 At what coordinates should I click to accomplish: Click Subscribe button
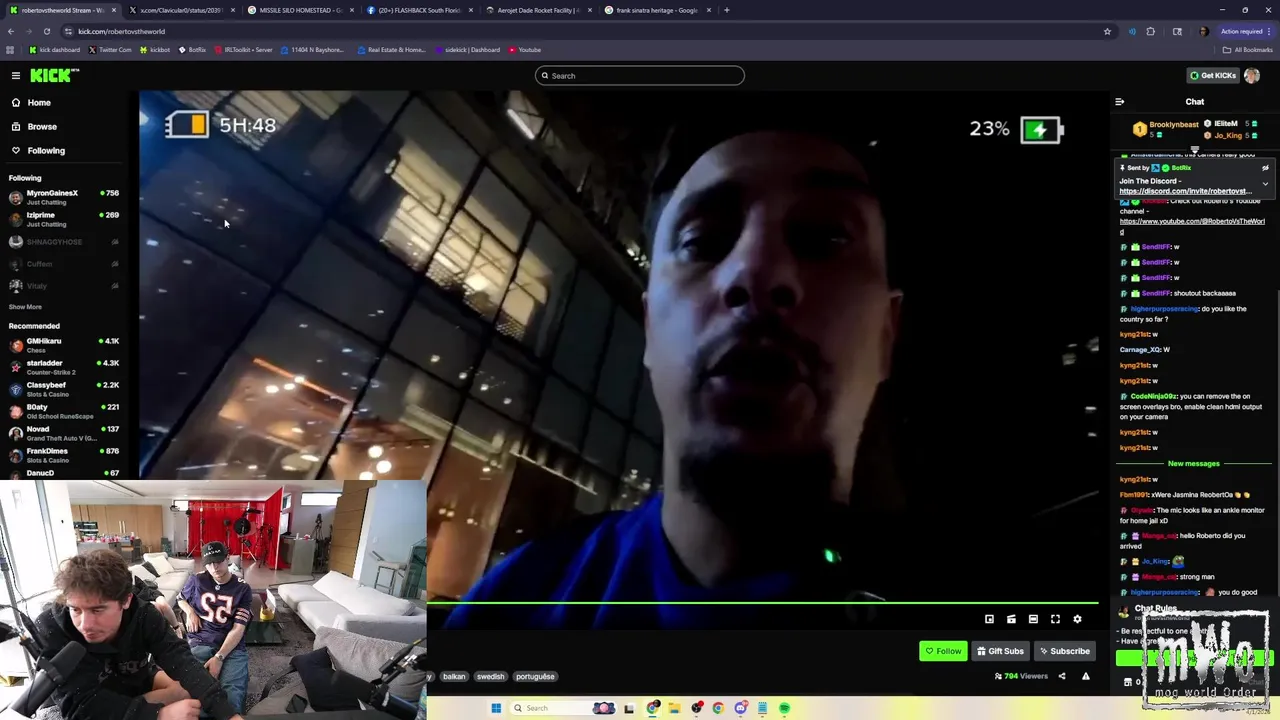click(1064, 651)
